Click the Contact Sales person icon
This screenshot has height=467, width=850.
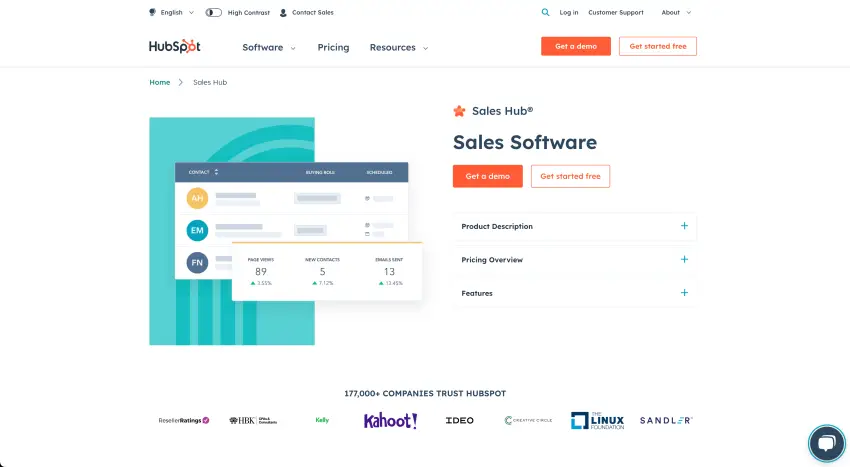click(x=283, y=12)
